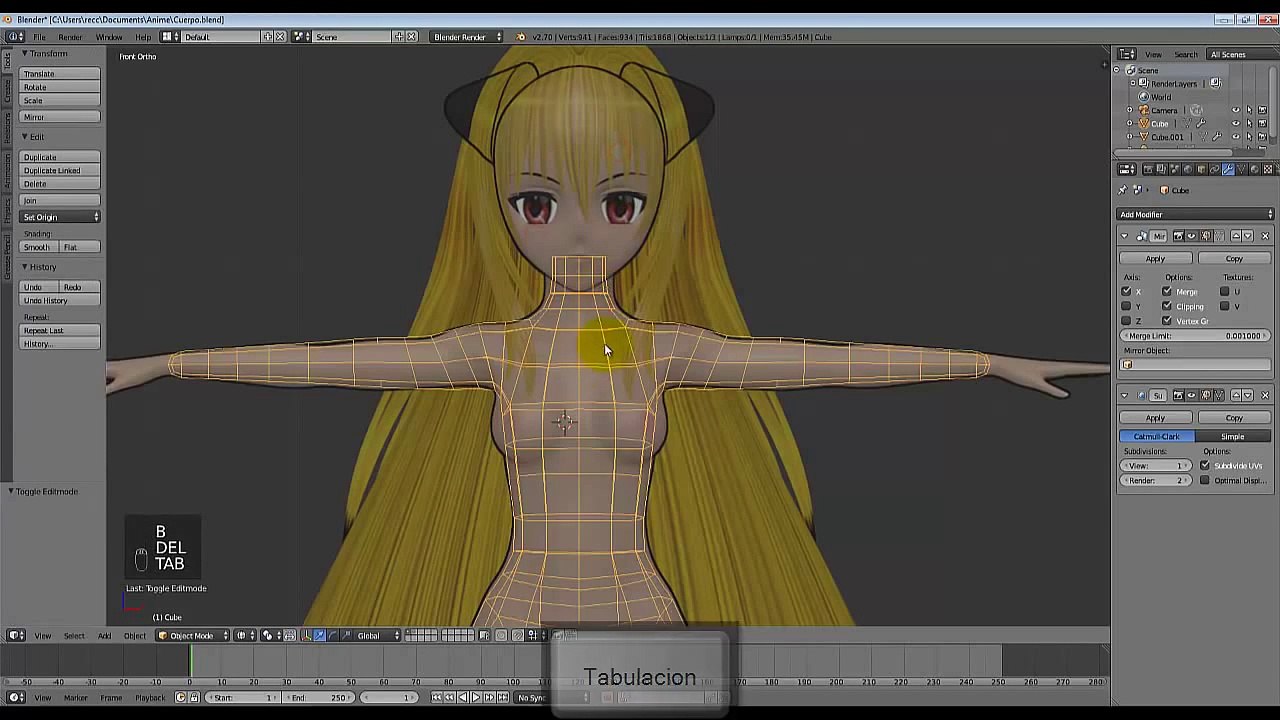
Task: Toggle the Merge option checkbox
Action: [1167, 291]
